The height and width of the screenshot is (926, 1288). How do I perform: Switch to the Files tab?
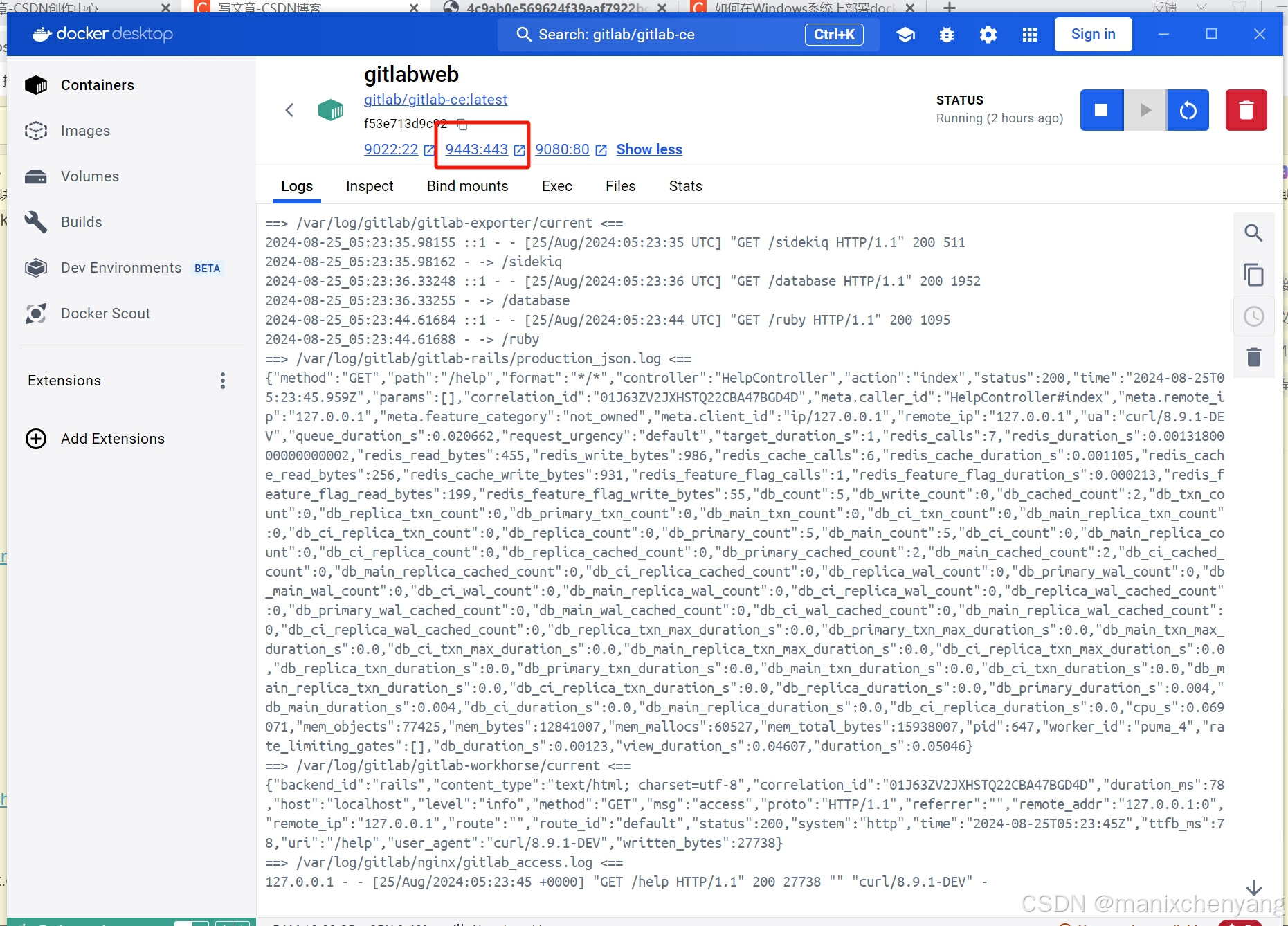[620, 186]
